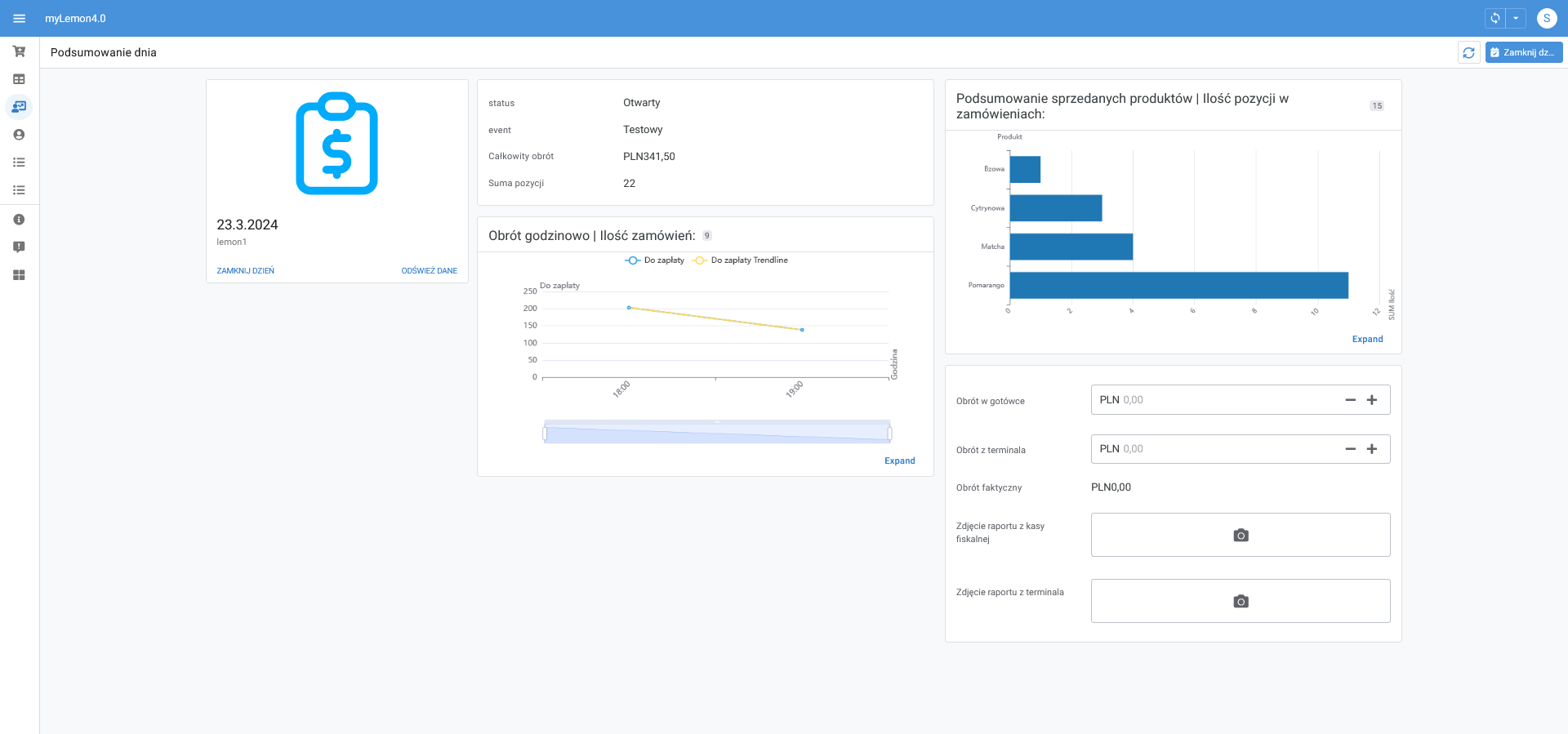The image size is (1568, 734).
Task: Toggle Do zapłaty Trendline legend series
Action: pos(740,260)
